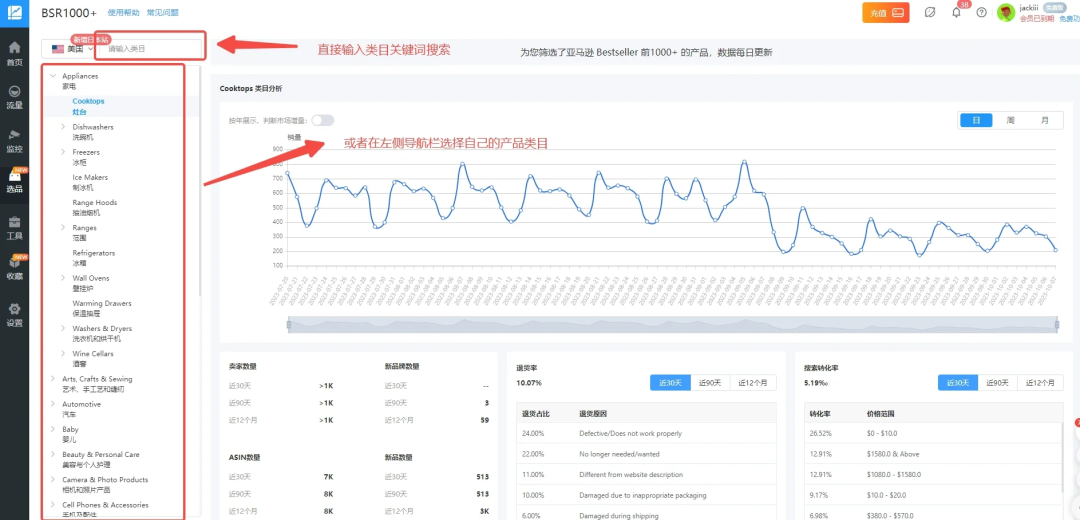Select 近90天 in 退货率 panel
Screen dimensions: 1080x520
pyautogui.click(x=710, y=382)
